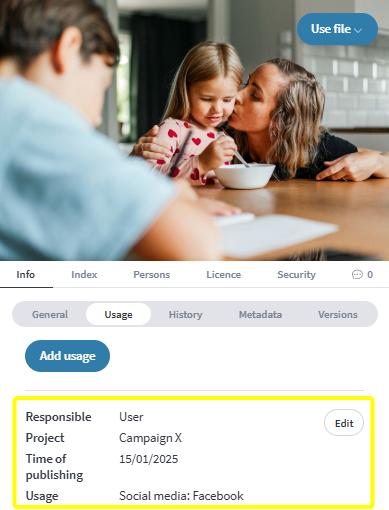Click the Social media: Facebook usage text
The width and height of the screenshot is (389, 510).
pos(181,496)
